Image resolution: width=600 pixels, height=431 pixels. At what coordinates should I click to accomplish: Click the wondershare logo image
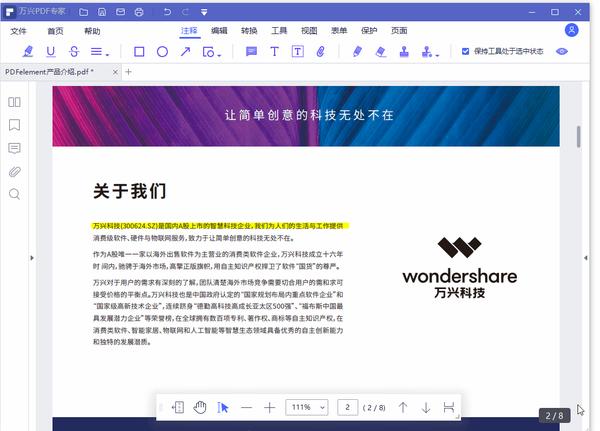coord(460,268)
